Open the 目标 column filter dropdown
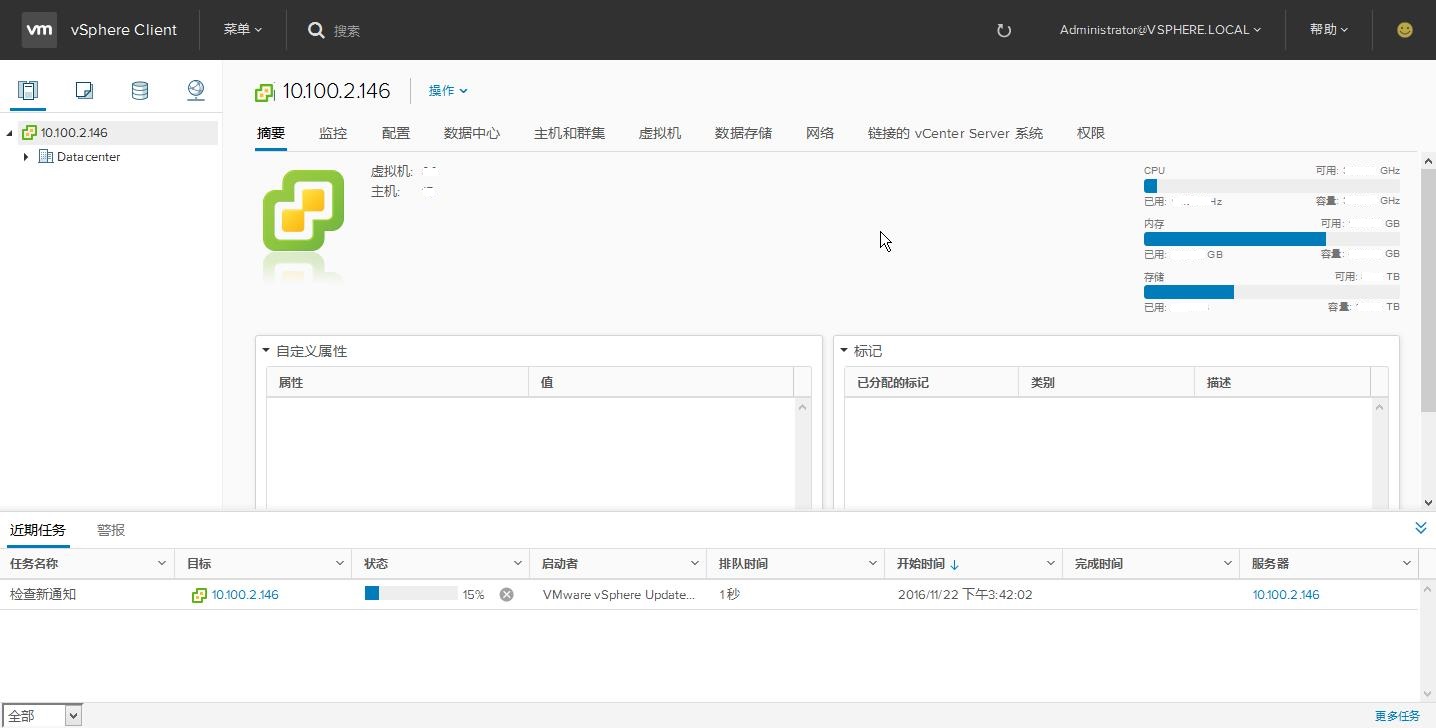The image size is (1436, 728). pyautogui.click(x=340, y=564)
